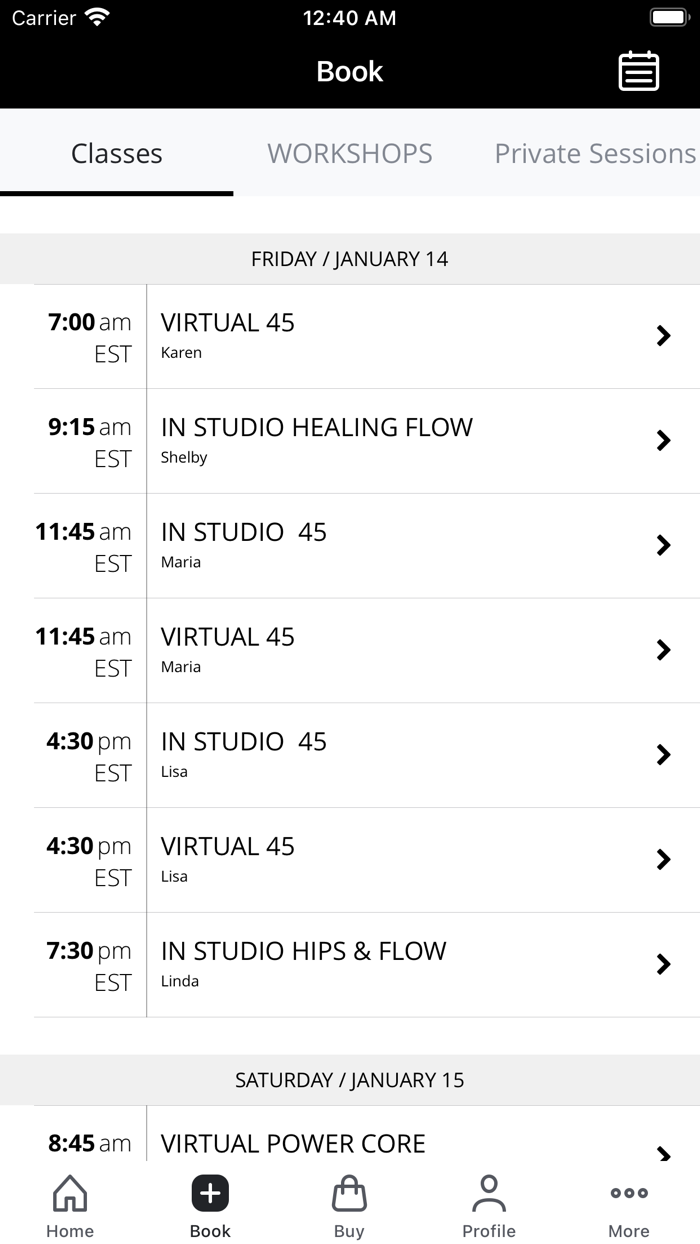Screen dimensions: 700x1244
Task: Open chevron for IN STUDIO HEALING FLOW
Action: (x=350, y=441)
